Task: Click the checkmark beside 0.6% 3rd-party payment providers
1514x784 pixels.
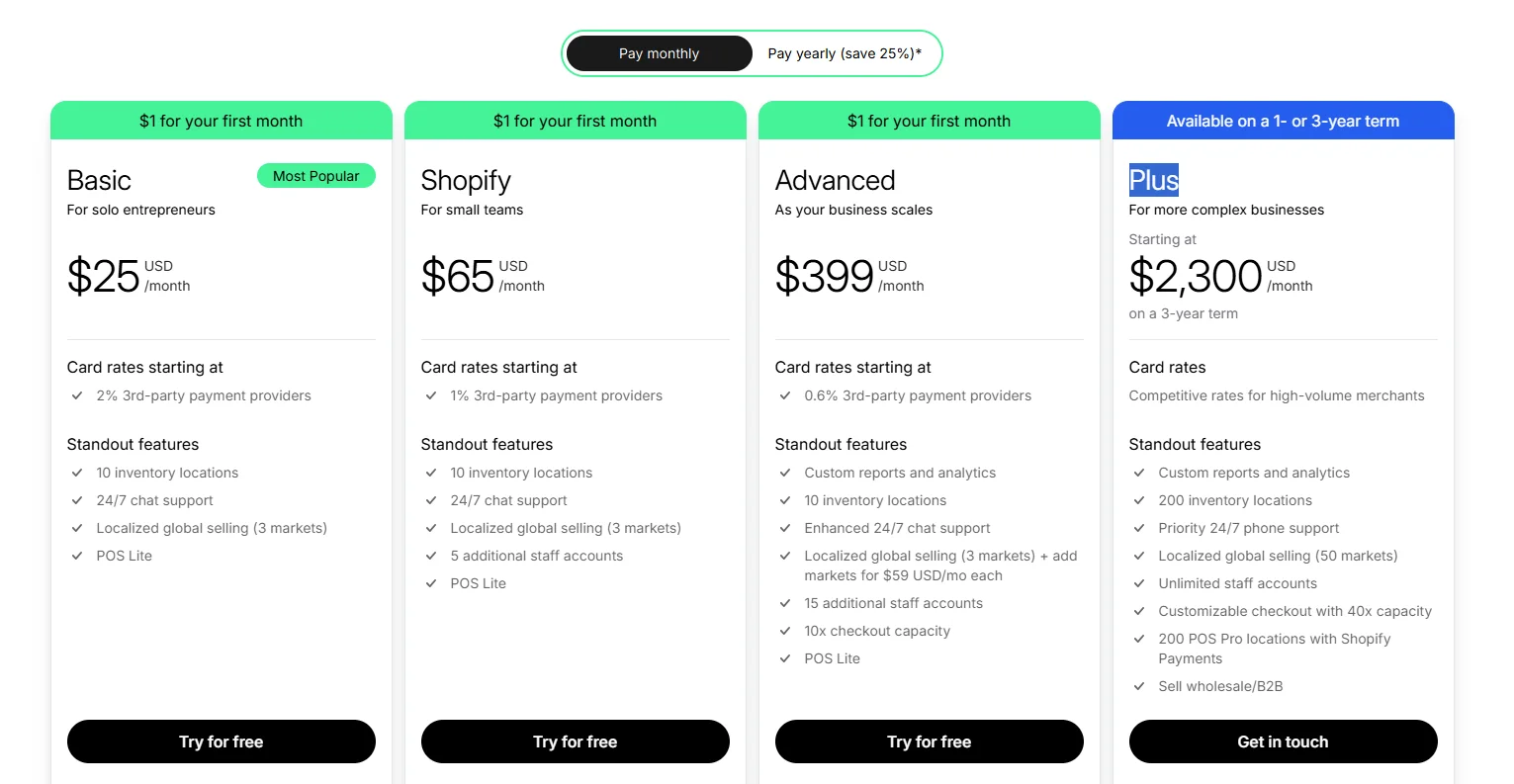Action: tap(785, 395)
